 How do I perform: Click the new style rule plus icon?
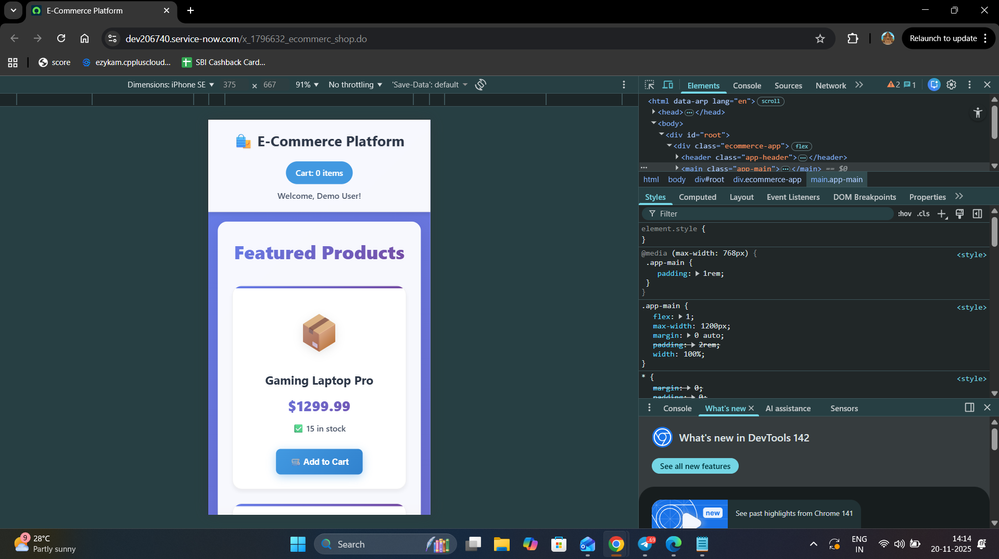[x=942, y=213]
